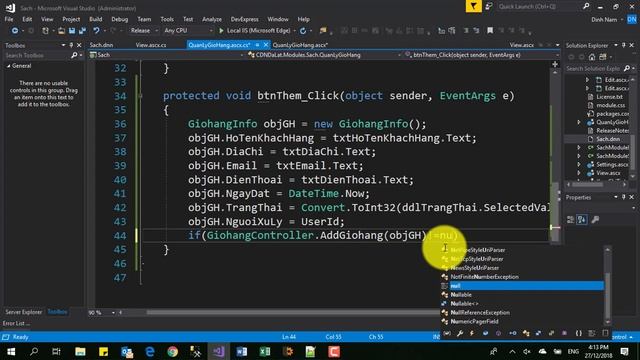The image size is (640, 360).
Task: Click the Open File folder toolbar icon
Action: click(61, 31)
